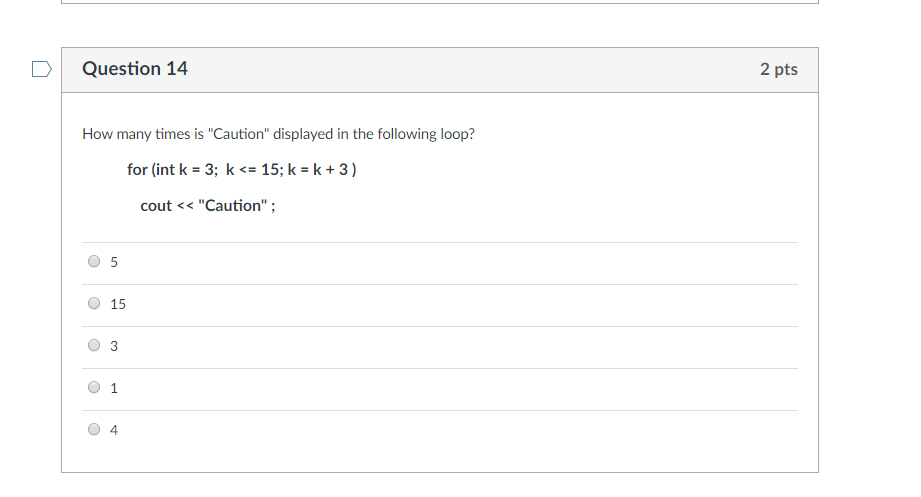Flag Question 14 for review
The height and width of the screenshot is (497, 921).
[x=40, y=70]
